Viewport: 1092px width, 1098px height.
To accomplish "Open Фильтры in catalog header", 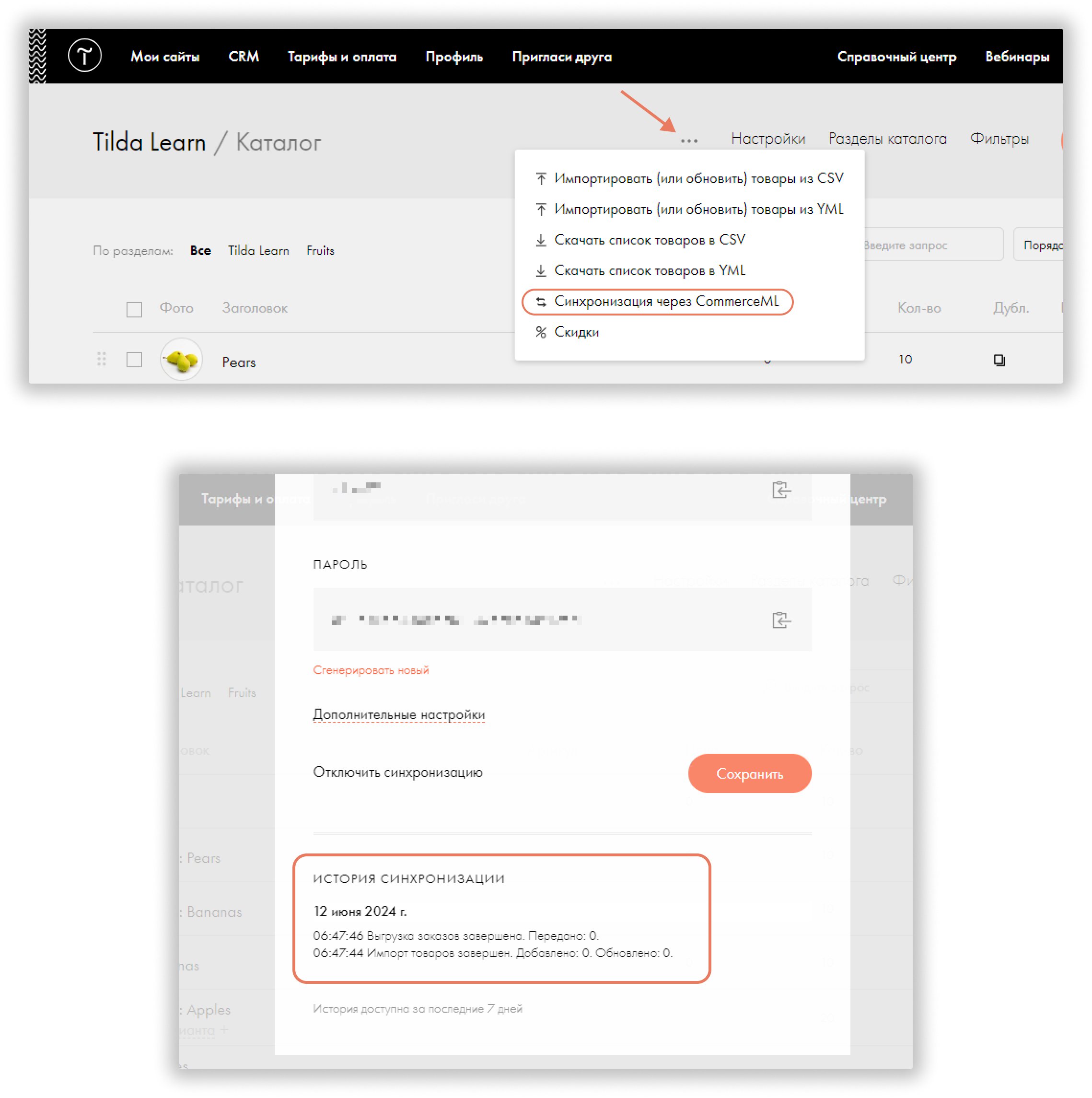I will pos(999,139).
